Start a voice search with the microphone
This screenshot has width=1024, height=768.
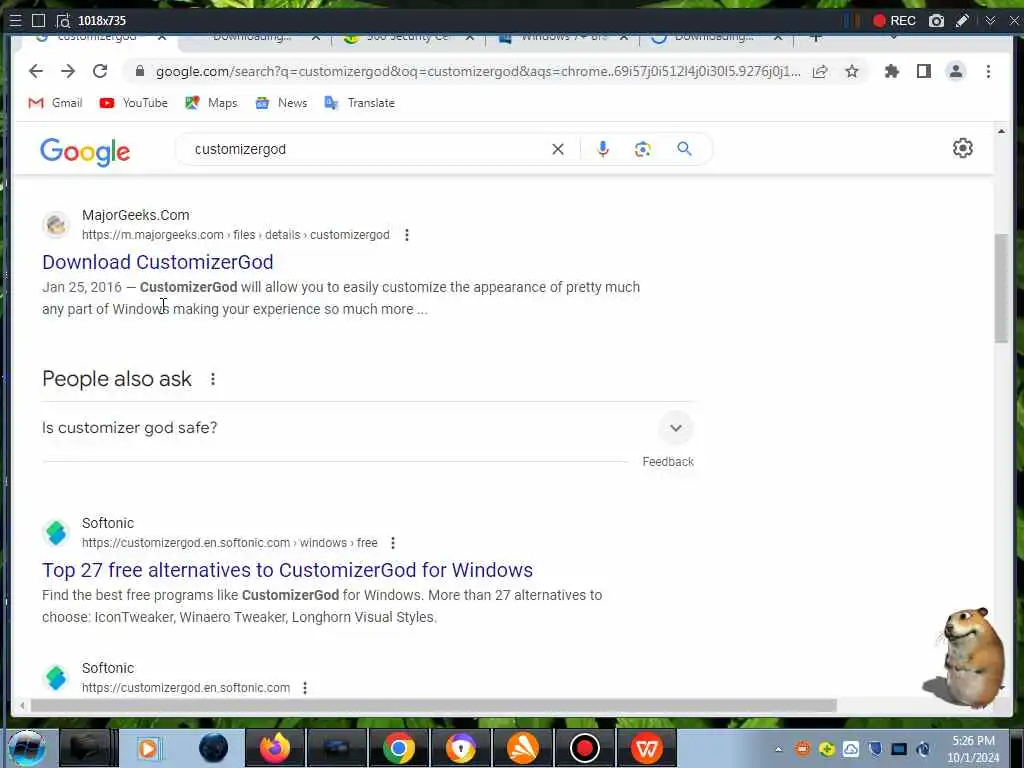click(x=603, y=149)
